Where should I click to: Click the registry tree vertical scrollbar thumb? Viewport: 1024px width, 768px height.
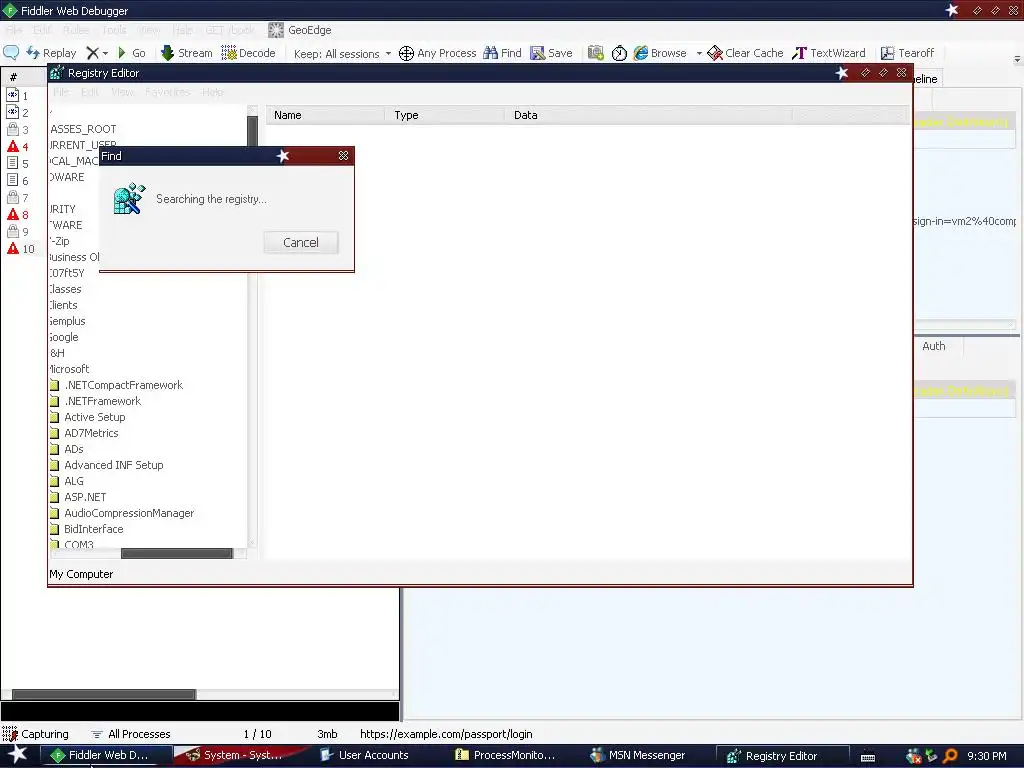pos(252,132)
